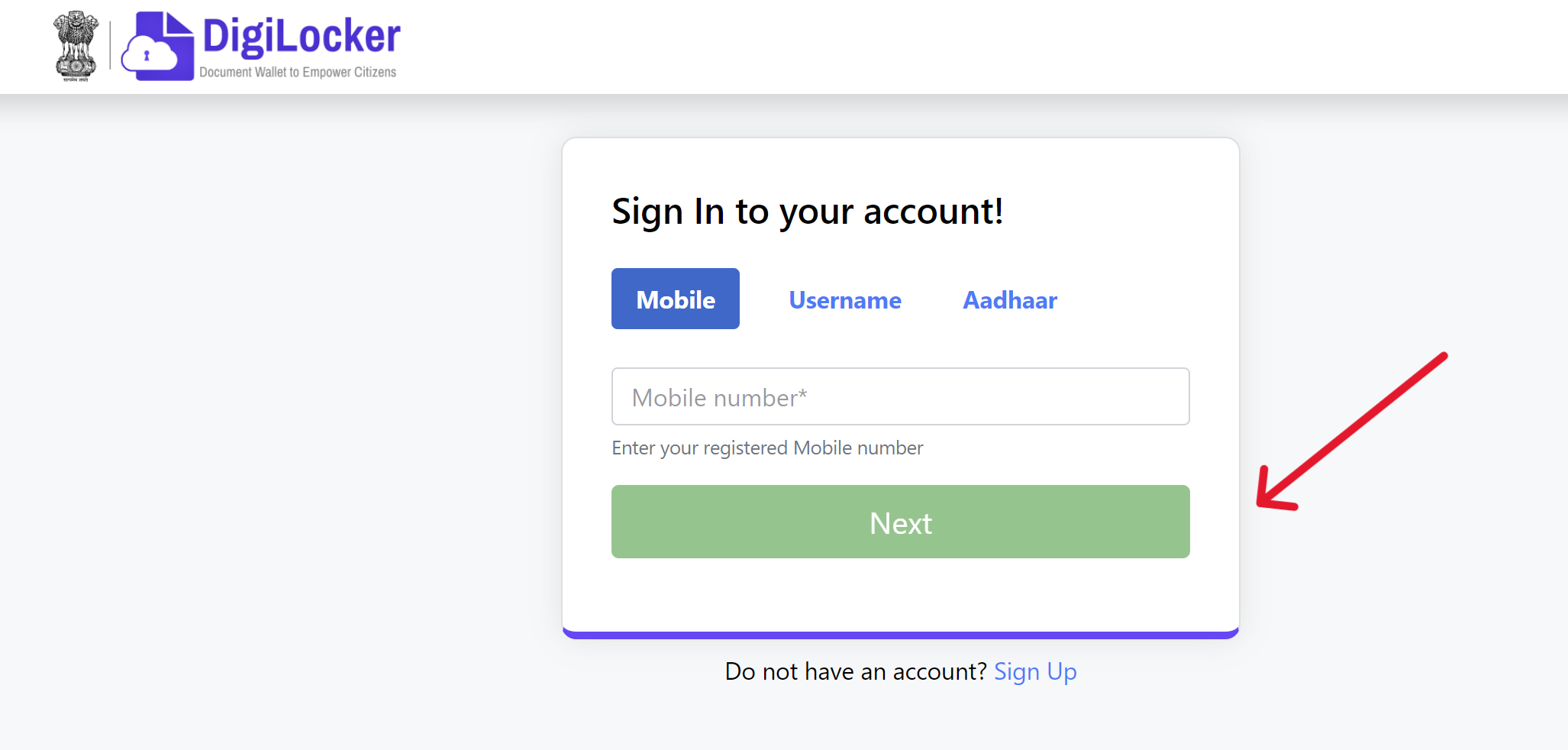The image size is (1568, 750).
Task: Switch to the Aadhaar tab
Action: [x=1010, y=300]
